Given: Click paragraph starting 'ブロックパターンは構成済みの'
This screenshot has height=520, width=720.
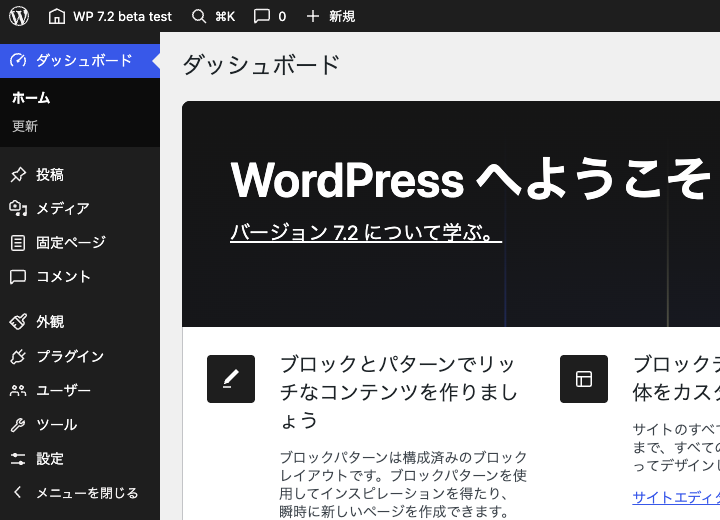Looking at the screenshot, I should coord(403,484).
